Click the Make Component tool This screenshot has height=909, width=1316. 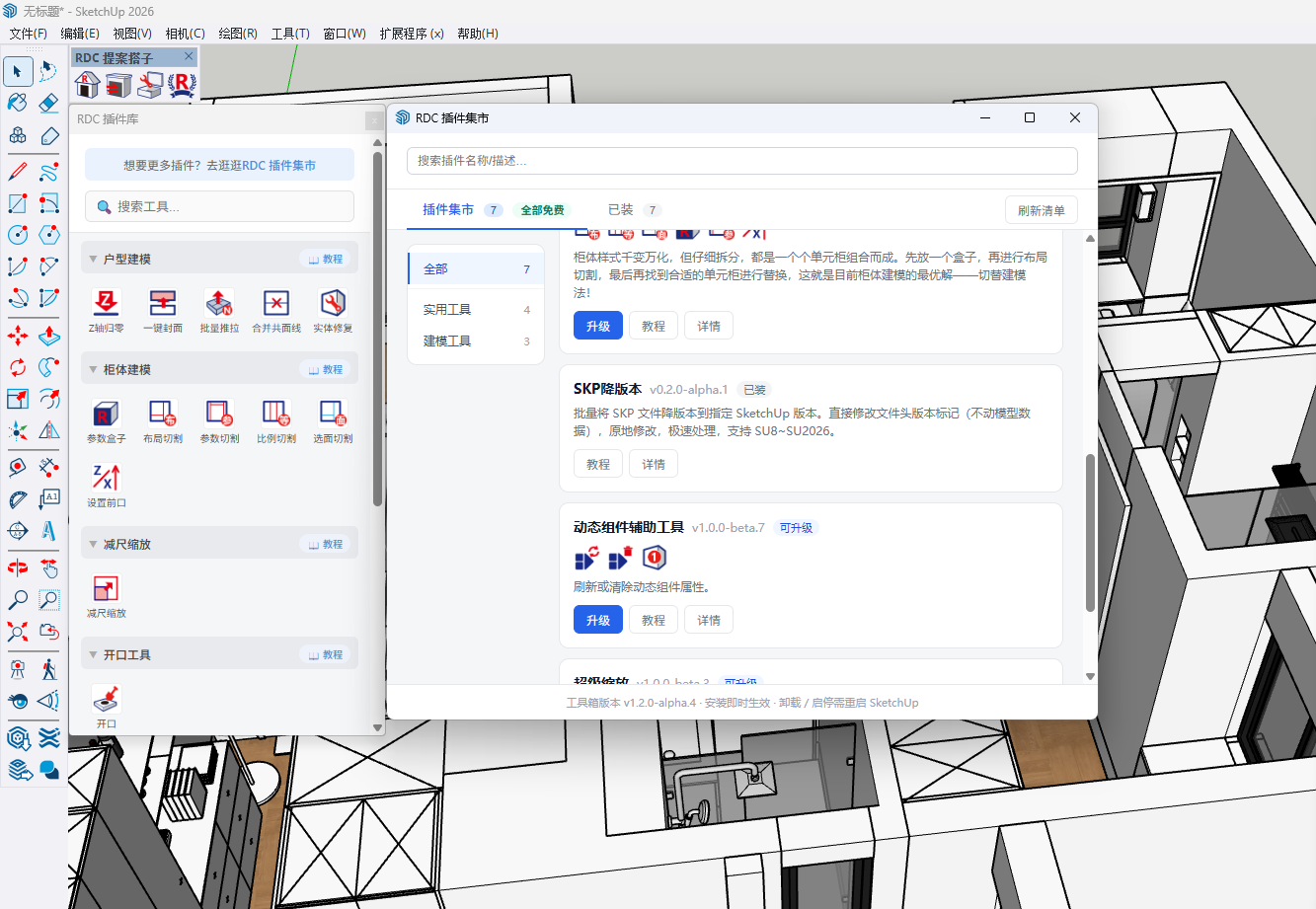[x=18, y=135]
